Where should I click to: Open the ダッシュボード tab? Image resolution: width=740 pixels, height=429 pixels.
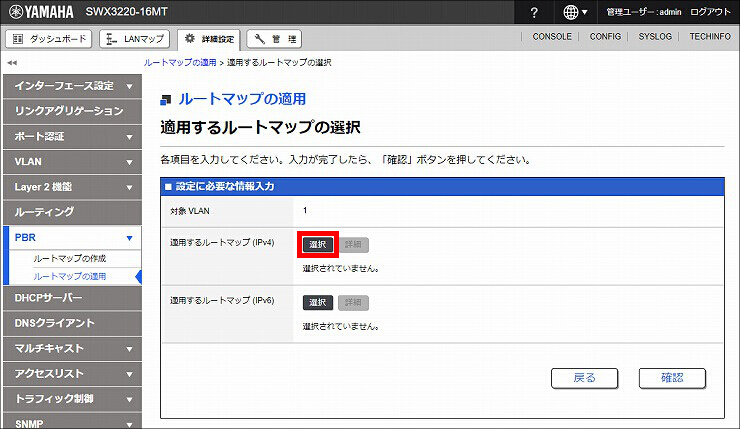49,39
